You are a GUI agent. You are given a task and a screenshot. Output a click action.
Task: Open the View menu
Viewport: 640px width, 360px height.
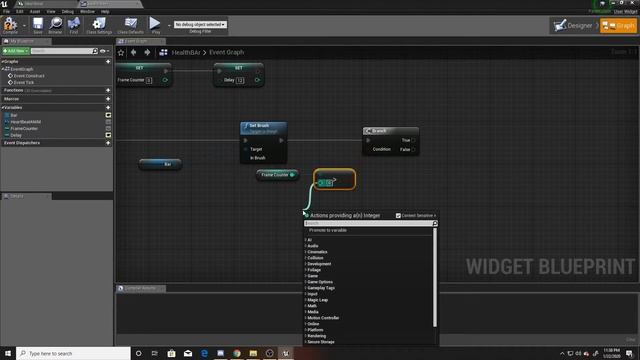(x=51, y=11)
